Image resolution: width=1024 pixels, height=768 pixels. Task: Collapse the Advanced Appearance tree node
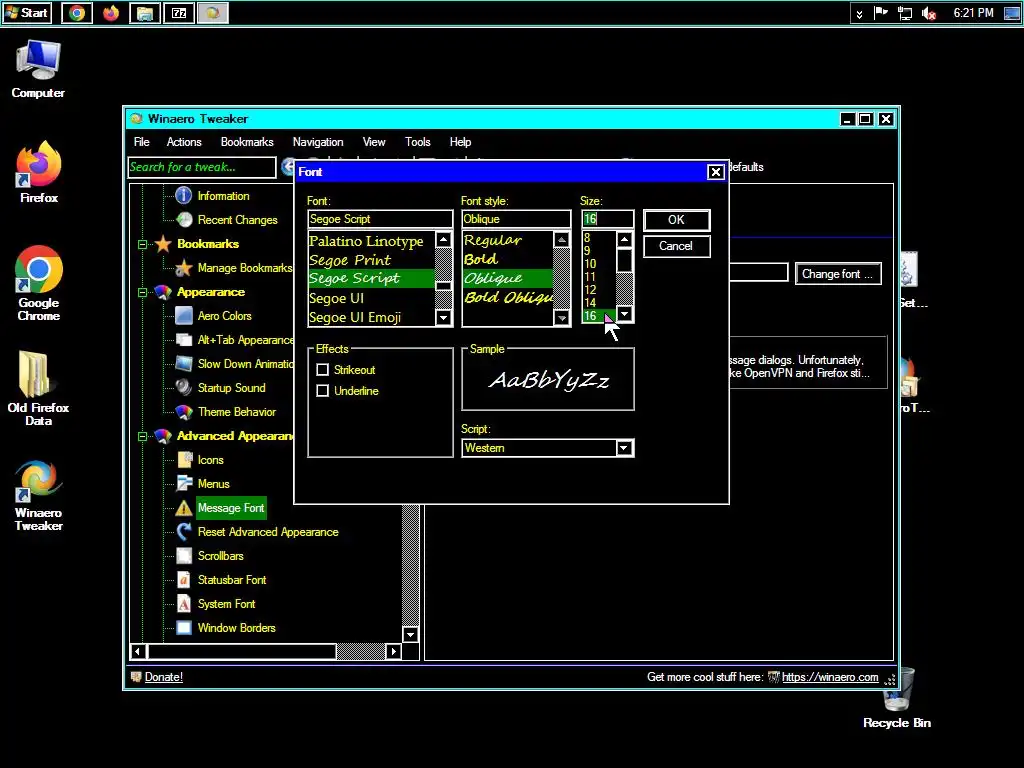[142, 436]
